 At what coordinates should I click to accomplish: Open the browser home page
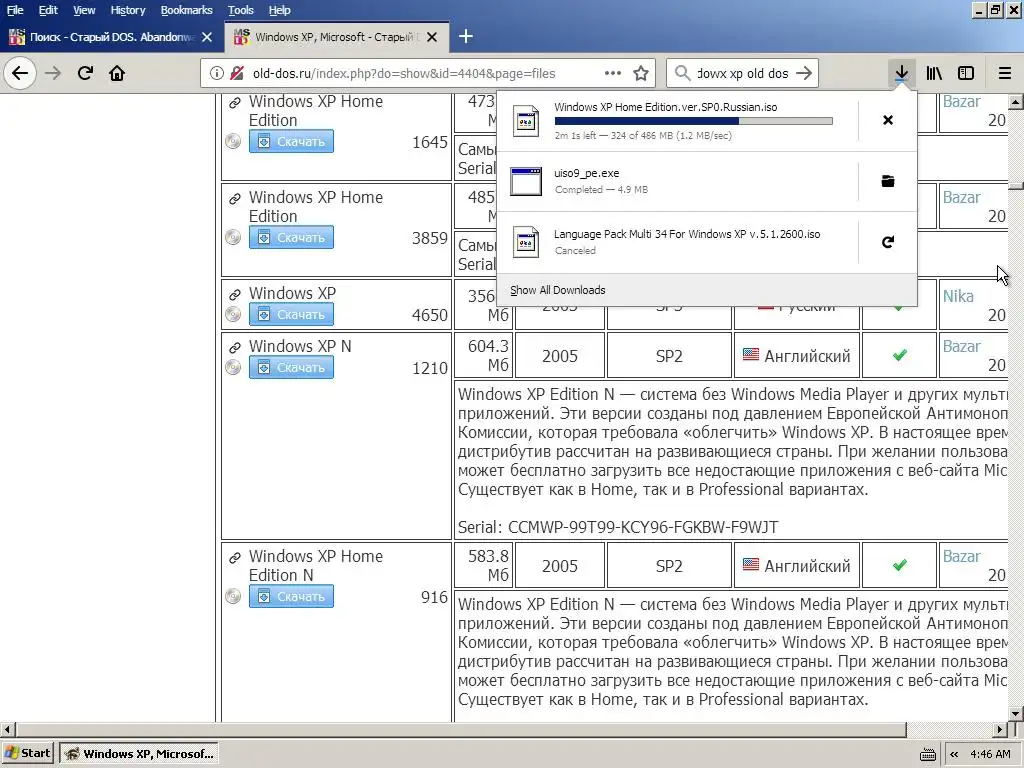[x=117, y=73]
